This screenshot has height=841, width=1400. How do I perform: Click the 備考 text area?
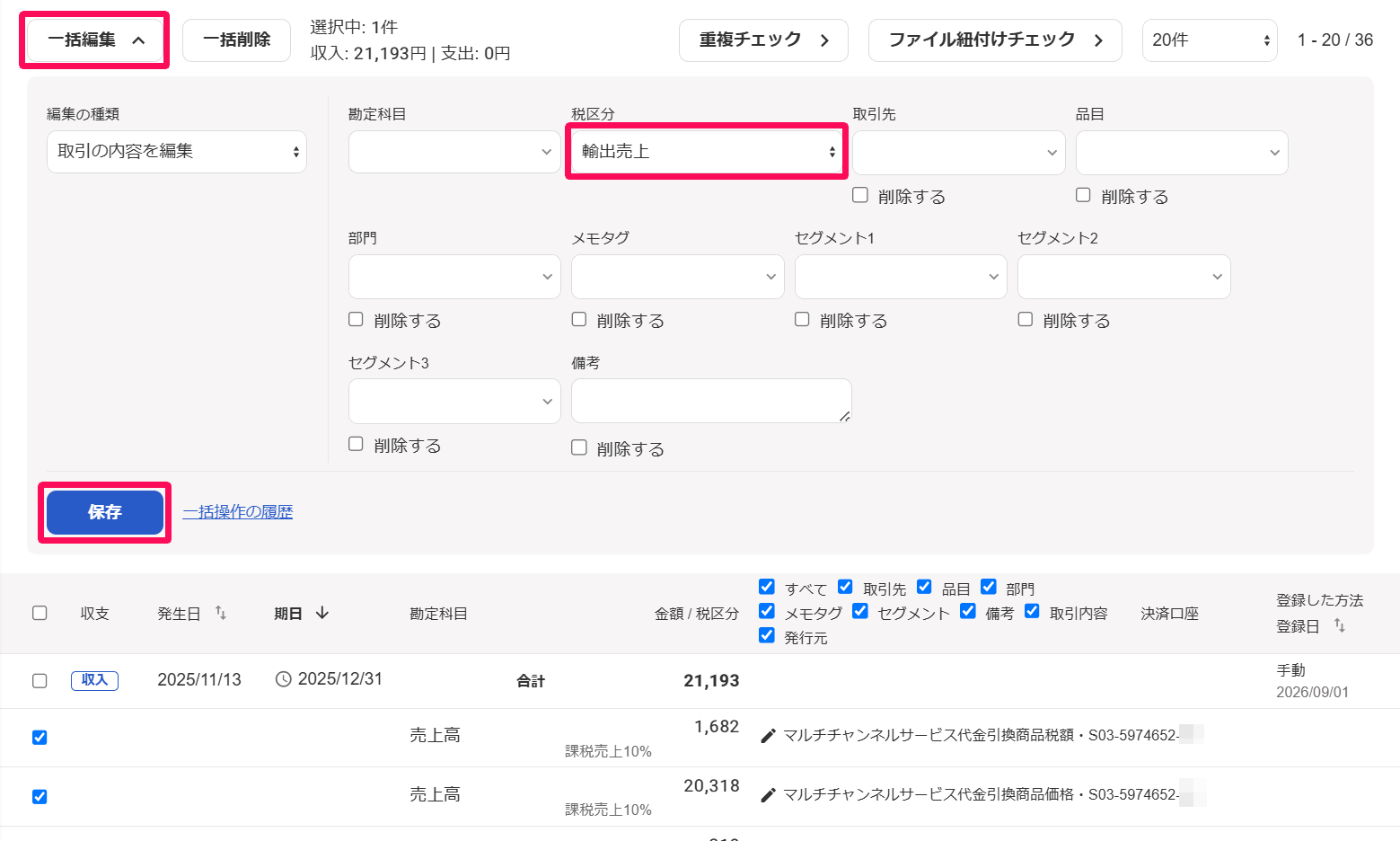(x=711, y=401)
